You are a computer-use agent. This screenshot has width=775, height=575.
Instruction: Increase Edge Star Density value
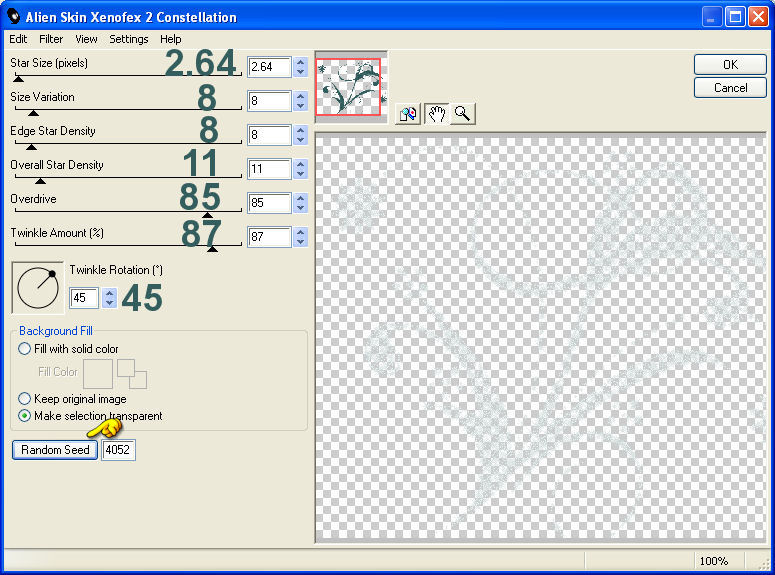coord(301,130)
